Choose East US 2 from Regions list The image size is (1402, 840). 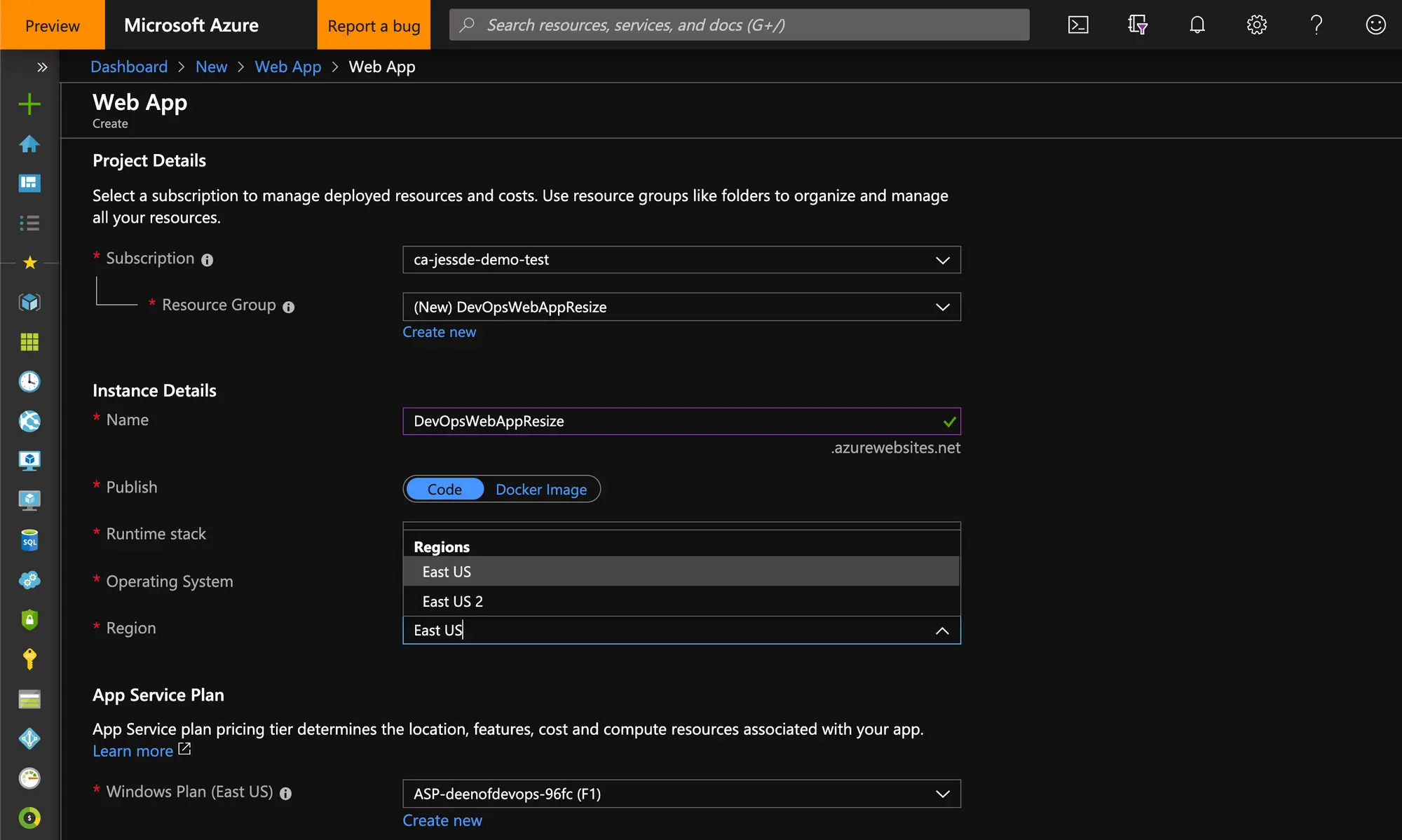point(453,601)
